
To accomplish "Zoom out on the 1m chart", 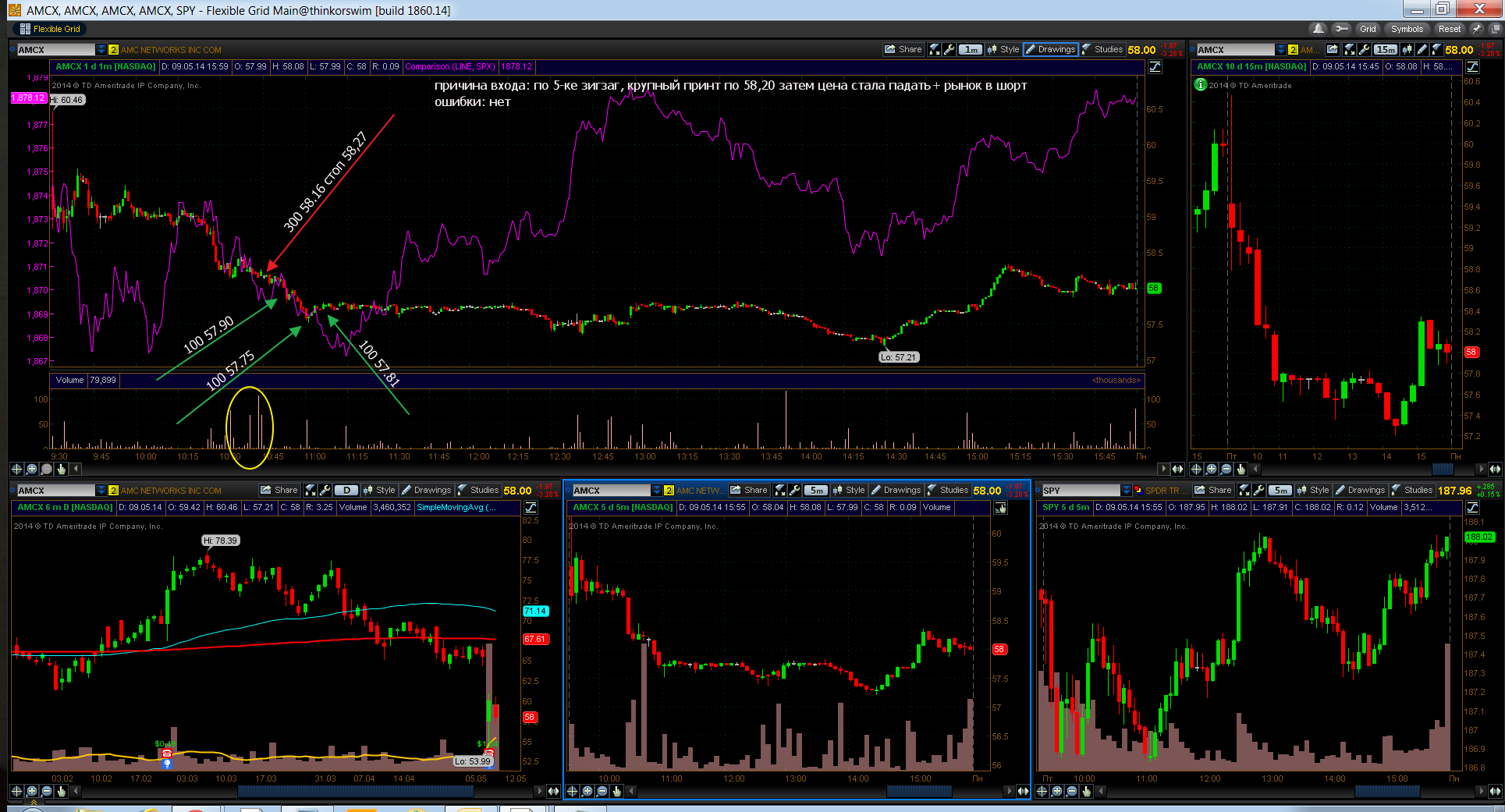I will click(x=46, y=469).
